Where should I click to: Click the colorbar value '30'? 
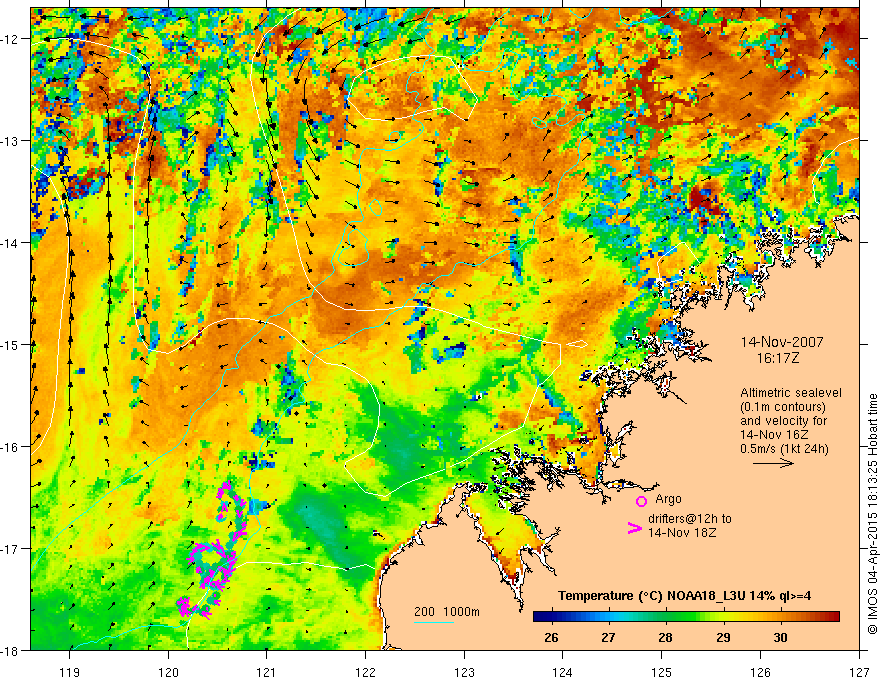pos(780,637)
